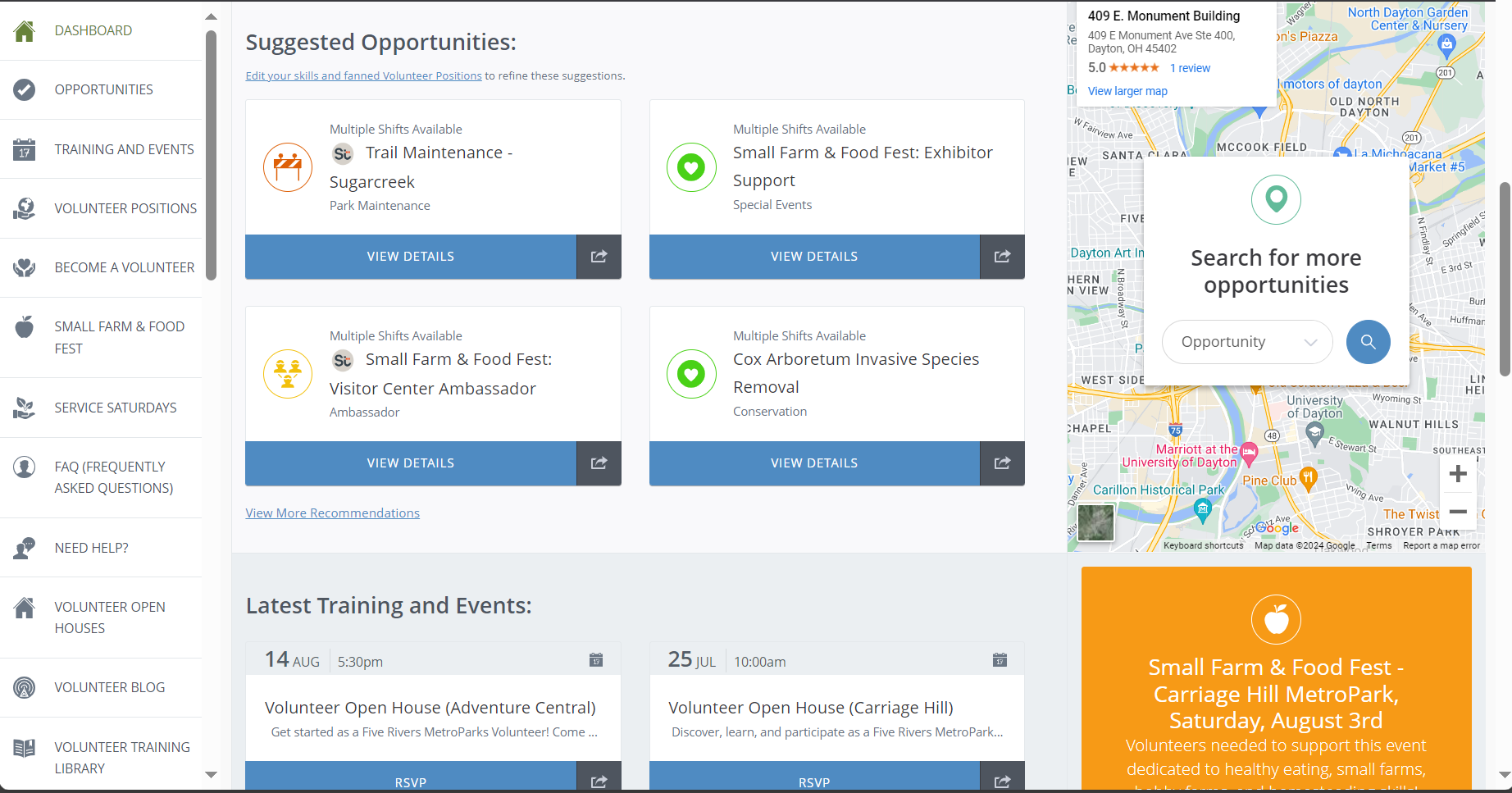The image size is (1512, 793).
Task: View details for Trail Maintenance - Sugarcreek
Action: click(x=411, y=257)
